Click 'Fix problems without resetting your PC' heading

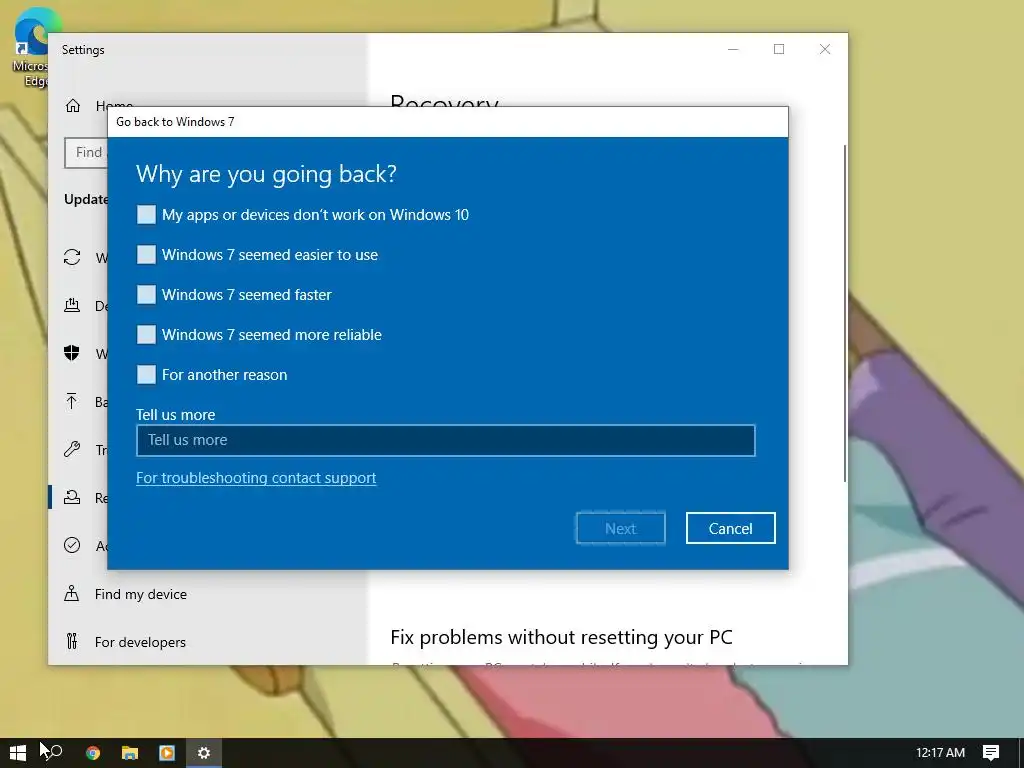[x=562, y=637]
